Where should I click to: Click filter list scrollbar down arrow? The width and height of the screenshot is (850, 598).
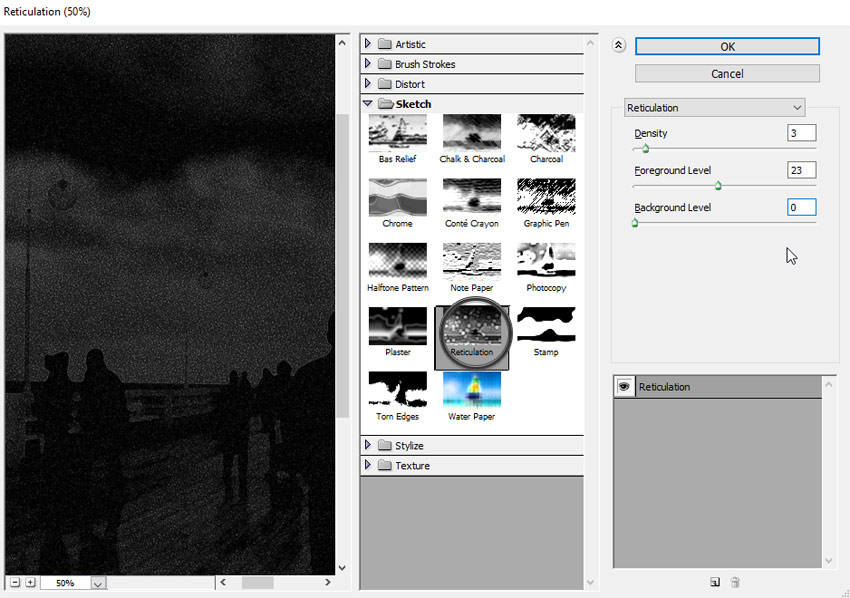coord(590,583)
